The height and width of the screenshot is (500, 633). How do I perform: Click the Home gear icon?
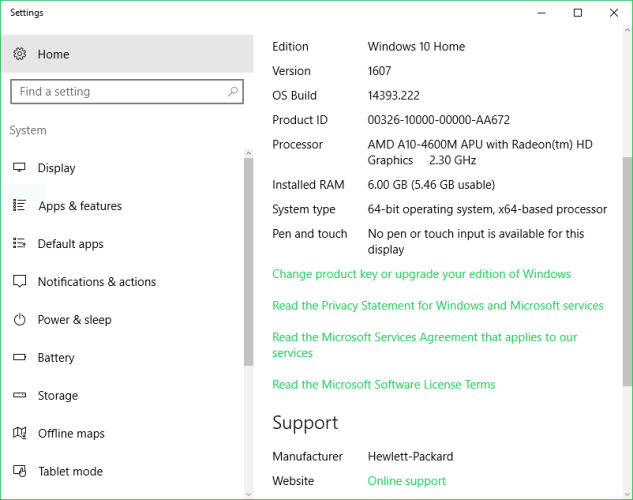pyautogui.click(x=19, y=54)
